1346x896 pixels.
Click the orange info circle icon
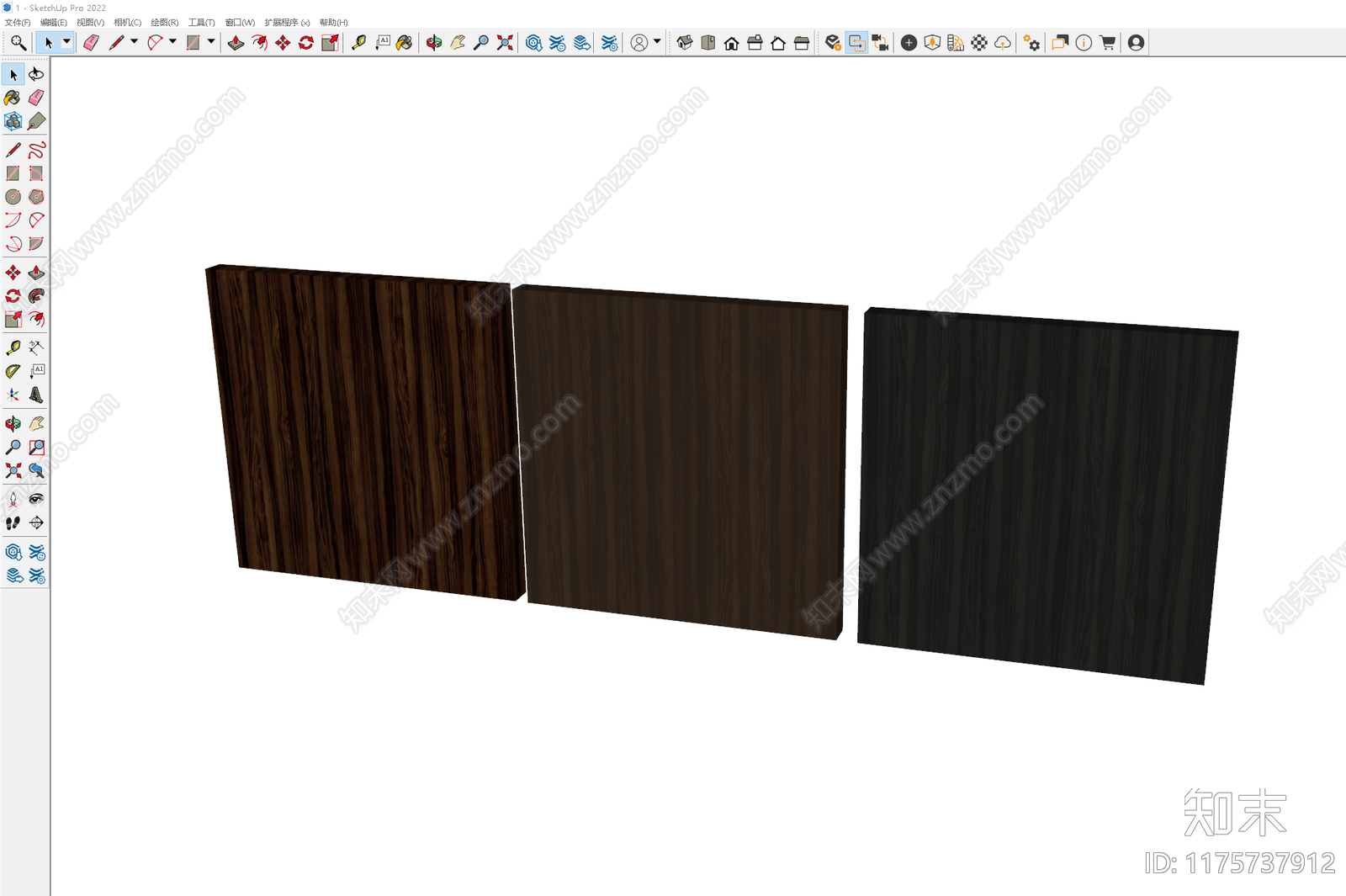click(x=1084, y=42)
